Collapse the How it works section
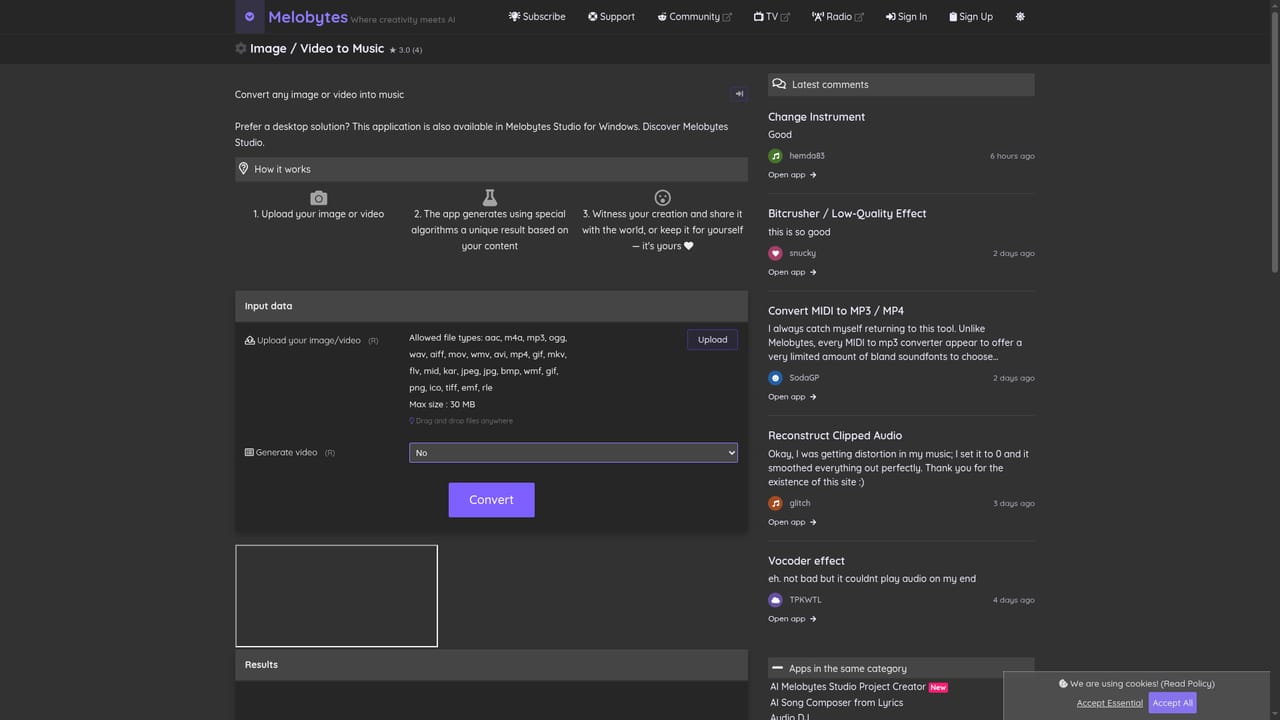 tap(491, 169)
